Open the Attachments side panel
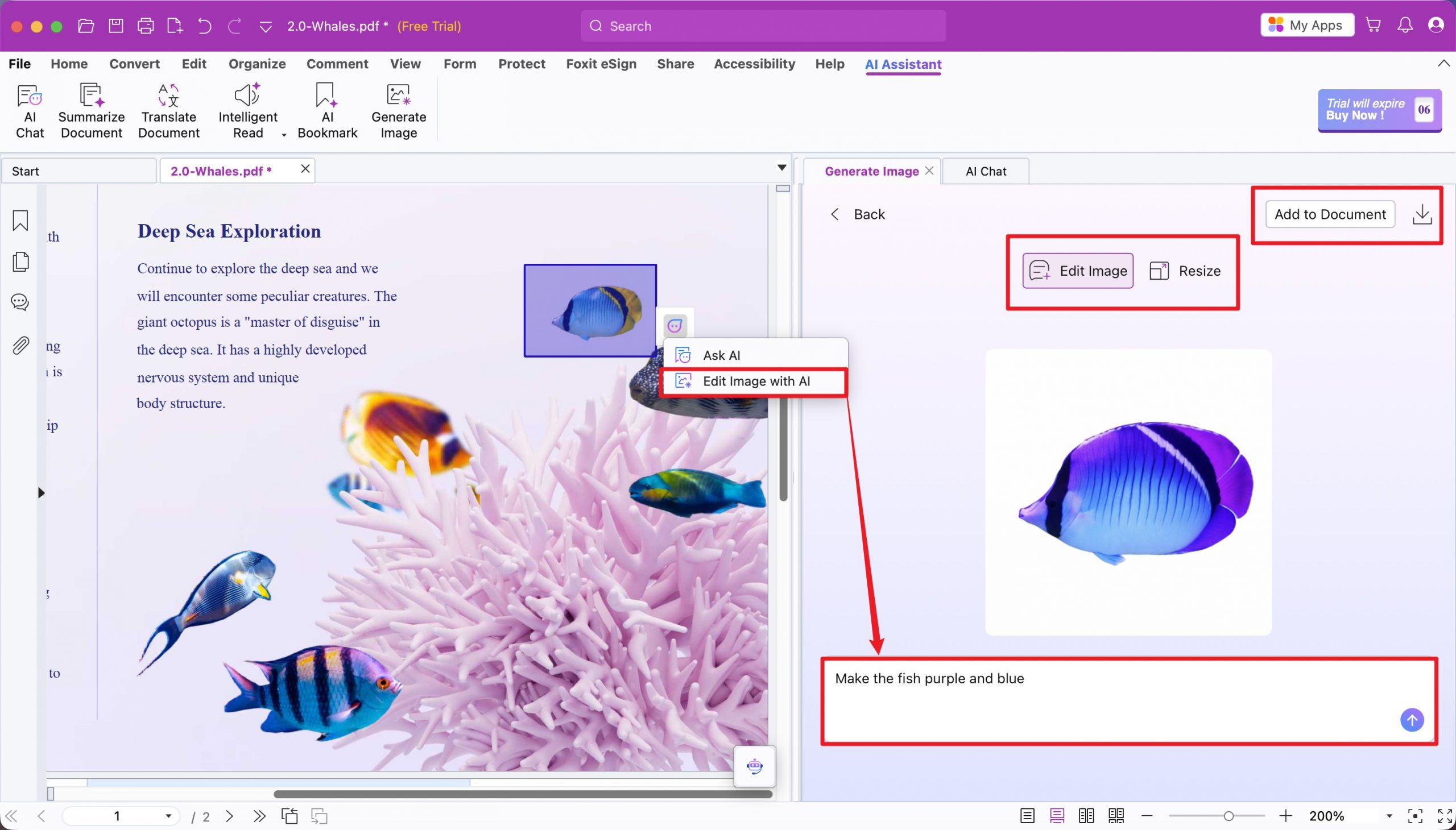 point(20,346)
